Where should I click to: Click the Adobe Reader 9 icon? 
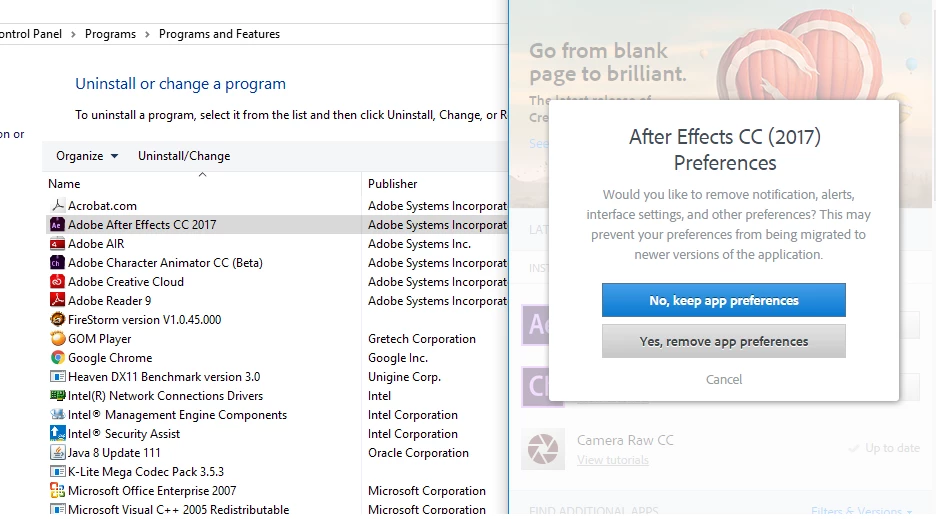tap(57, 300)
